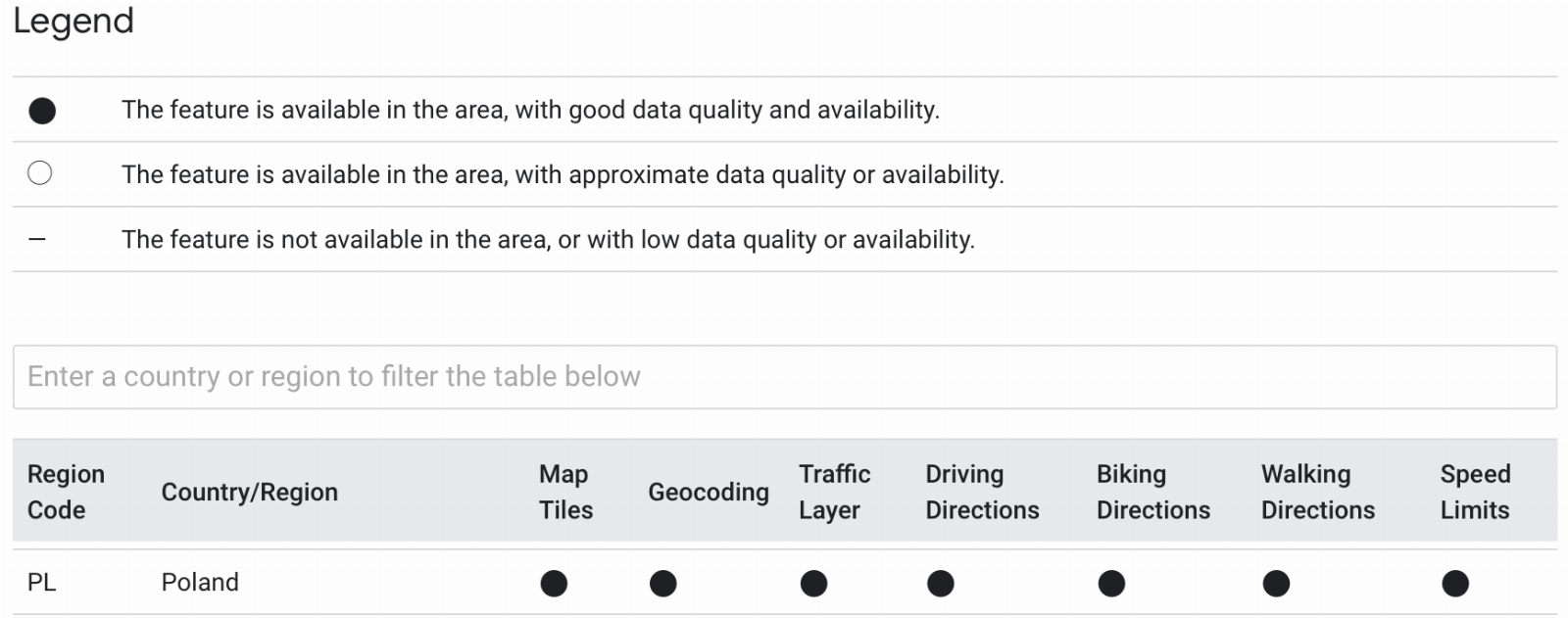The image size is (1568, 618).
Task: Click Poland's Walking Directions availability dot
Action: click(x=1276, y=584)
